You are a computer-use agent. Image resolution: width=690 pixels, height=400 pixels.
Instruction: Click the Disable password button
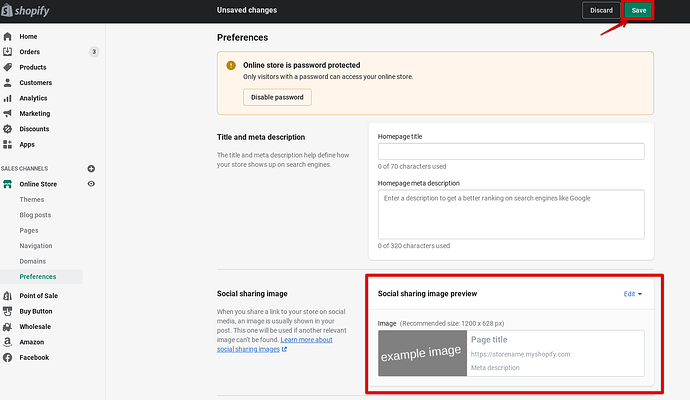pyautogui.click(x=278, y=97)
